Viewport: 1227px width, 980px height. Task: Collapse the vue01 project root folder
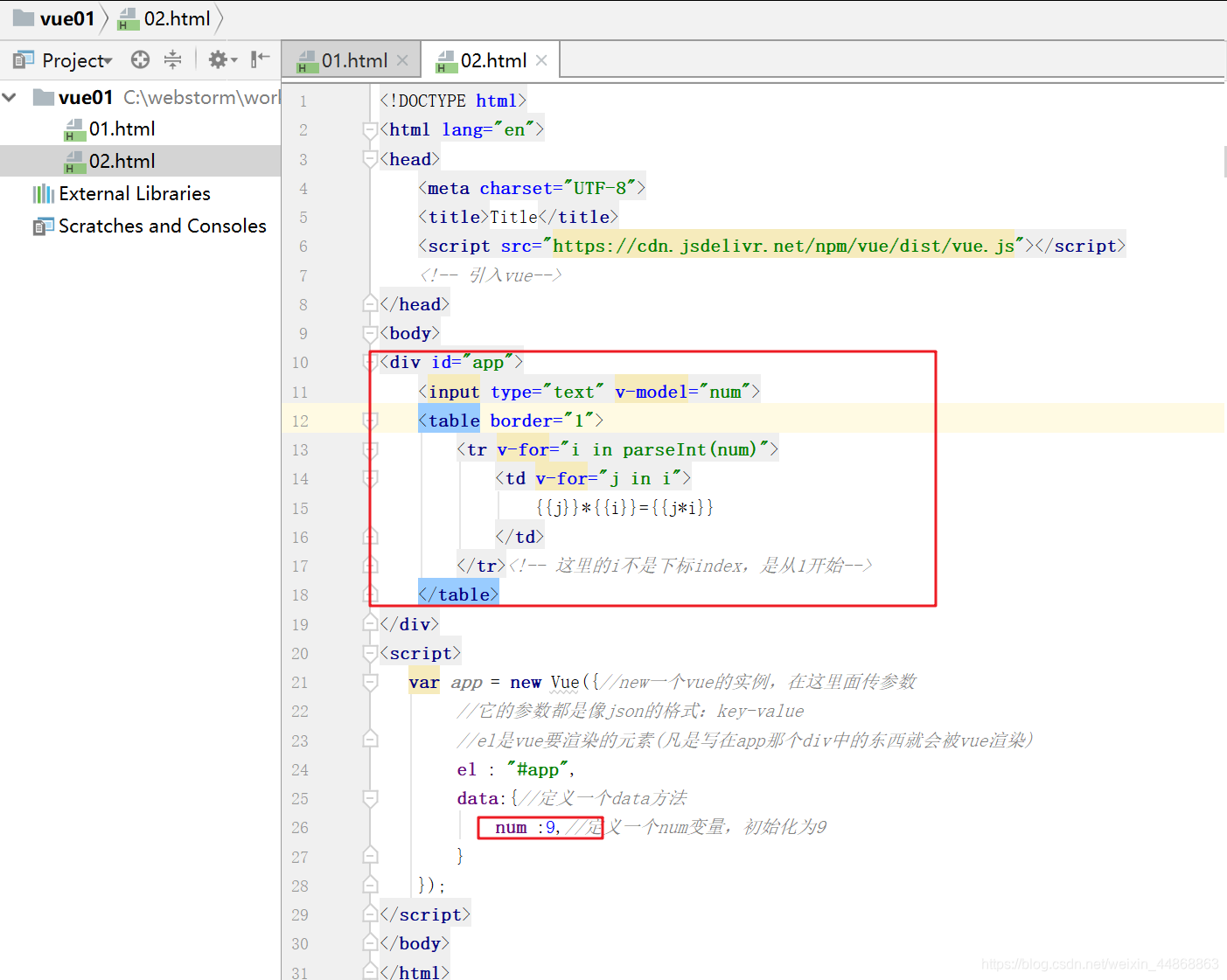(10, 97)
